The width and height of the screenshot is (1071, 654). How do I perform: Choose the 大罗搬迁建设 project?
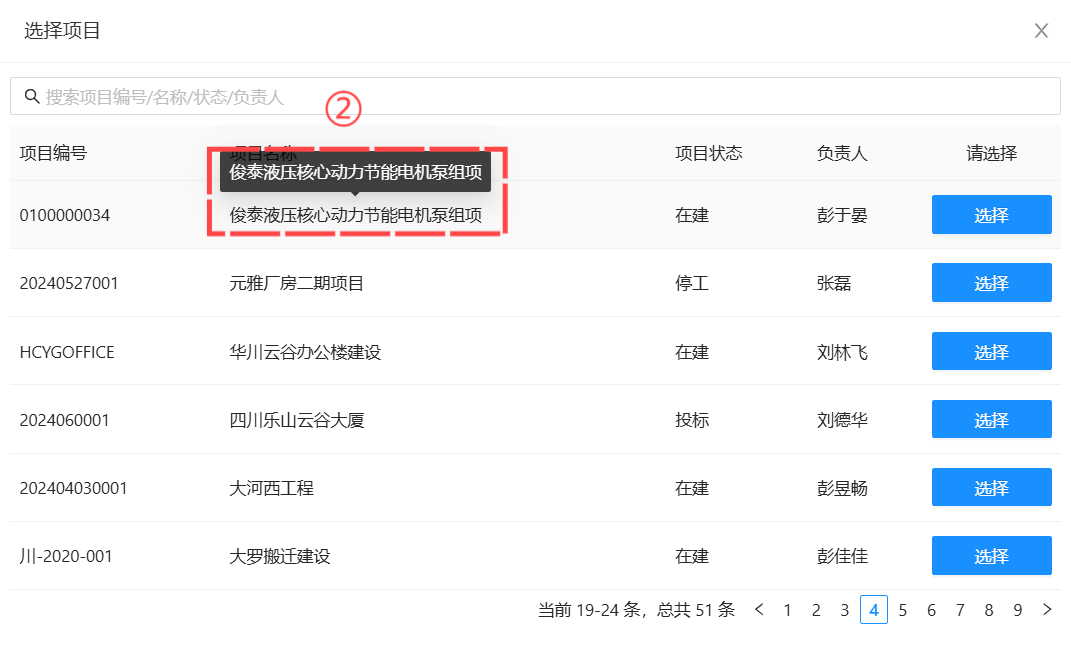click(x=991, y=556)
